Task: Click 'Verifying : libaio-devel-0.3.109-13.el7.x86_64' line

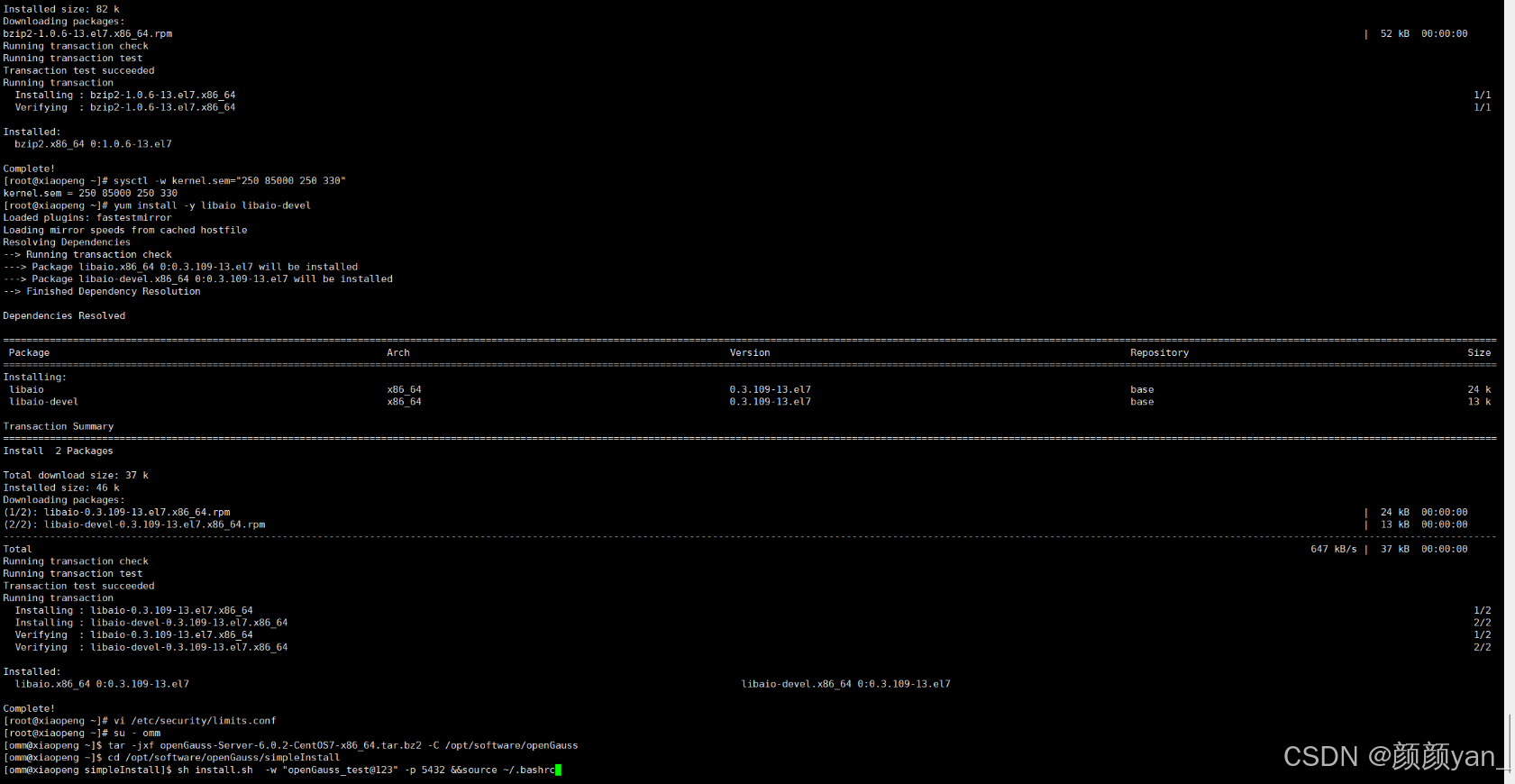Action: coord(151,648)
